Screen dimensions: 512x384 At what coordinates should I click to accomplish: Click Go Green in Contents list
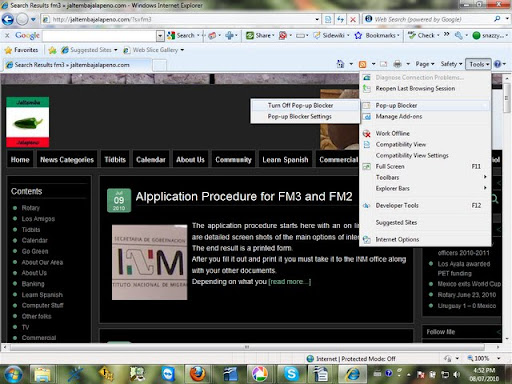click(35, 251)
